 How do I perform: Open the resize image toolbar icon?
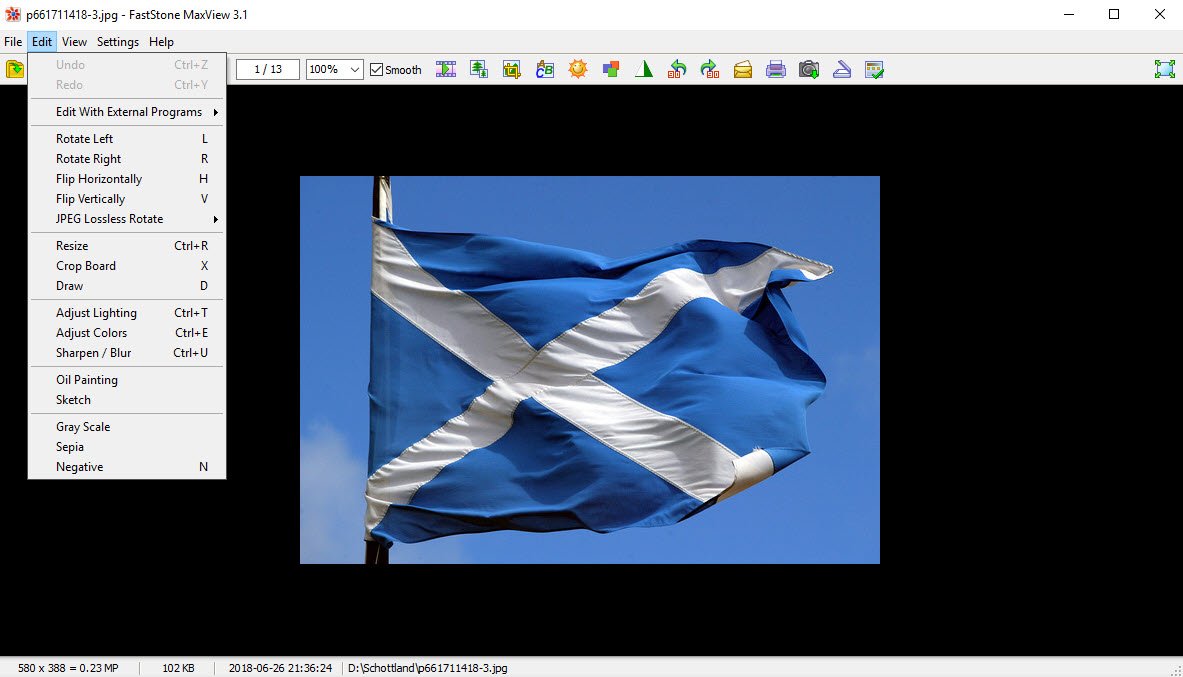pyautogui.click(x=479, y=69)
